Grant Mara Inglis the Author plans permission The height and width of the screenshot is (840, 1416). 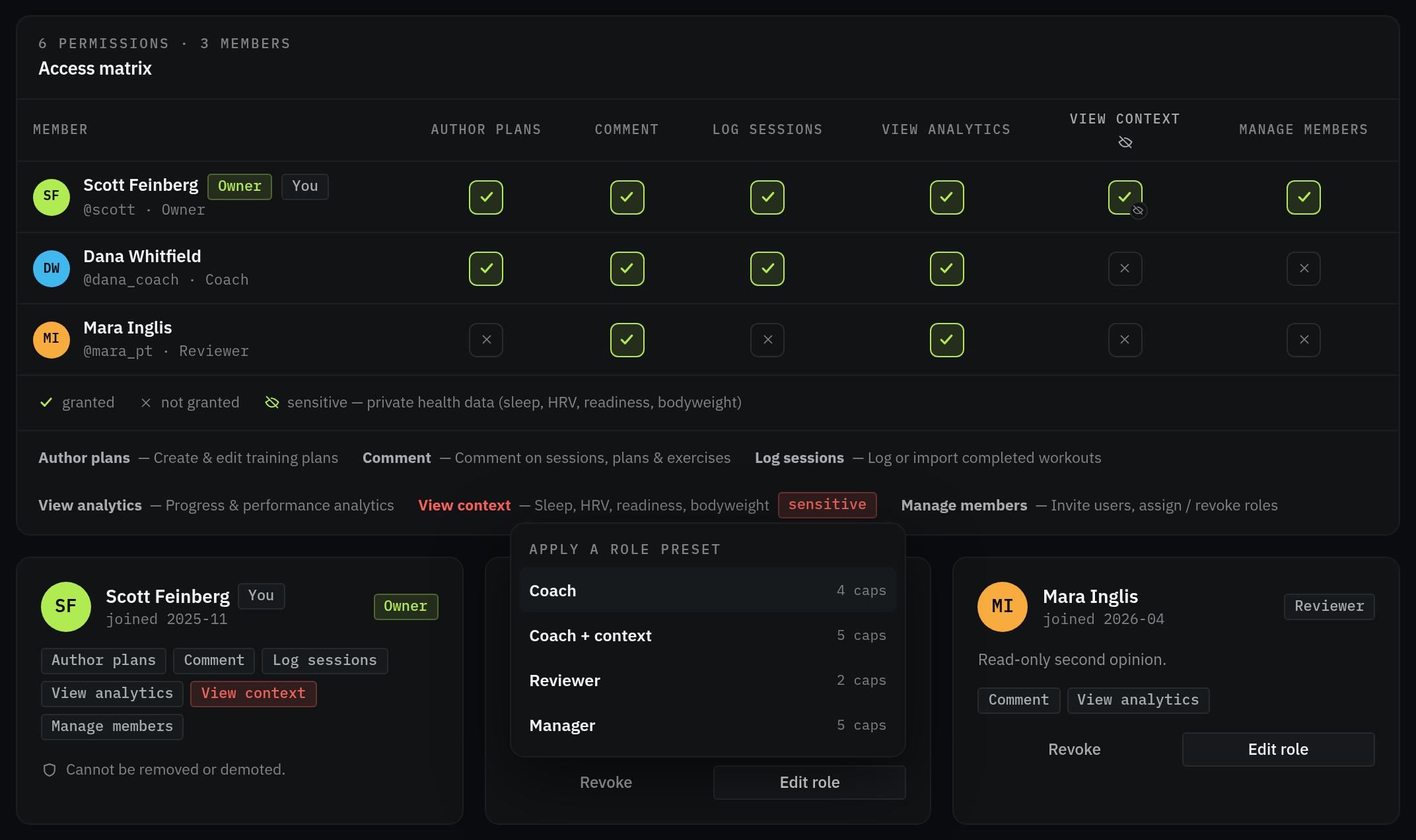click(486, 339)
